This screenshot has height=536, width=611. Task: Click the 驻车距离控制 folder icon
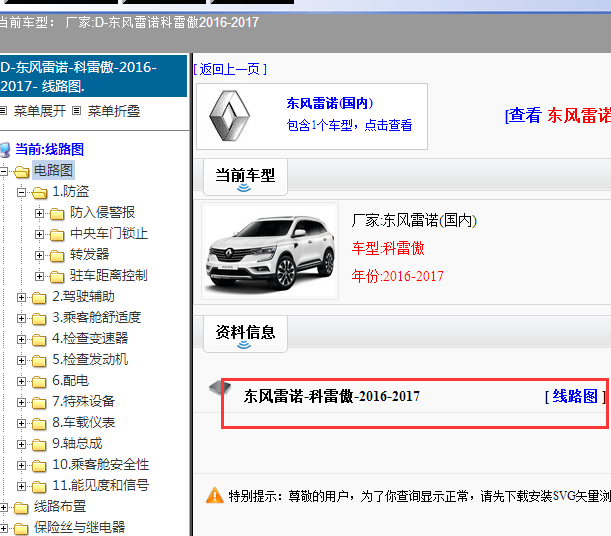coord(57,277)
